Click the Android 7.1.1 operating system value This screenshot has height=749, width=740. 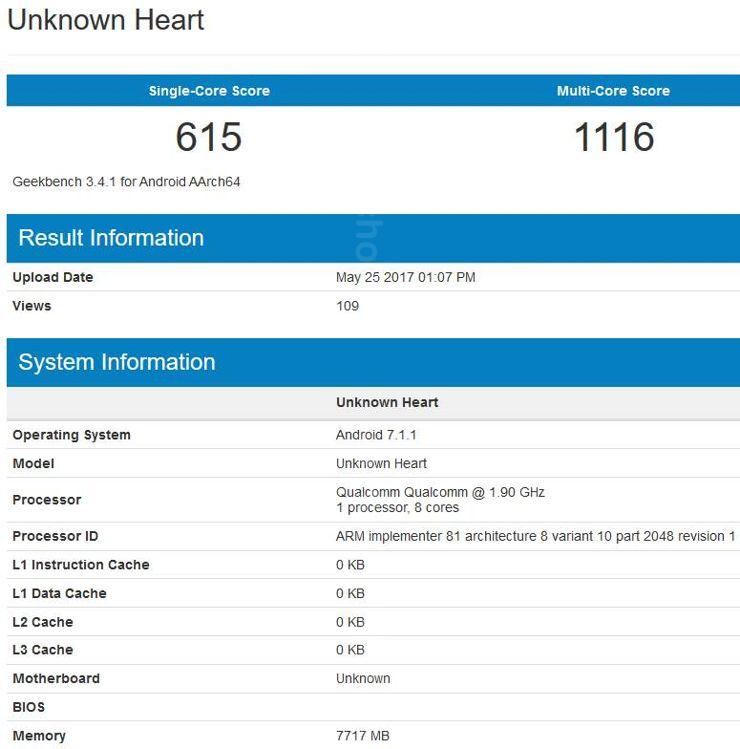(376, 435)
